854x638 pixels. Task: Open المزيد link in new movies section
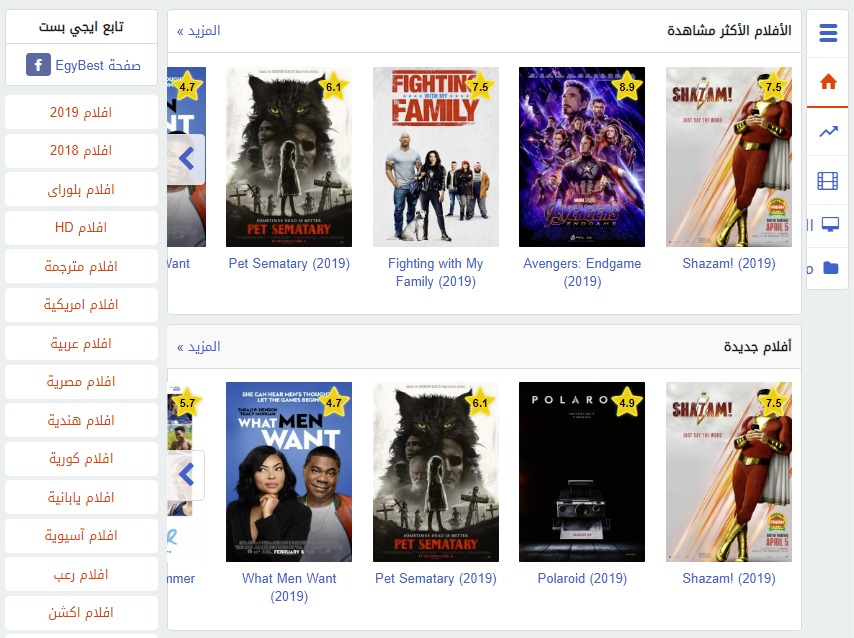click(x=199, y=347)
